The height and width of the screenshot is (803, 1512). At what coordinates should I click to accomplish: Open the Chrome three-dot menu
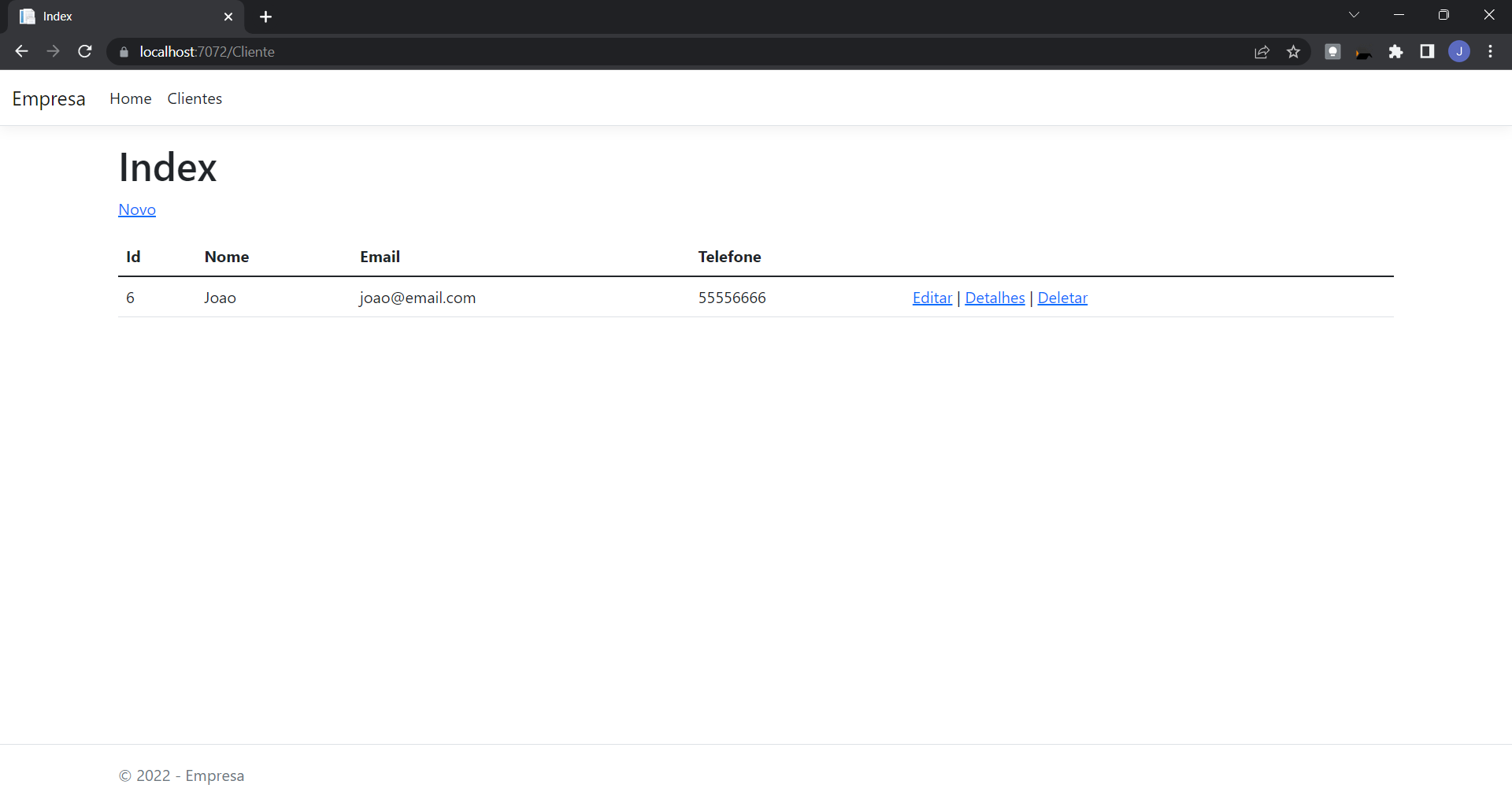pos(1490,51)
